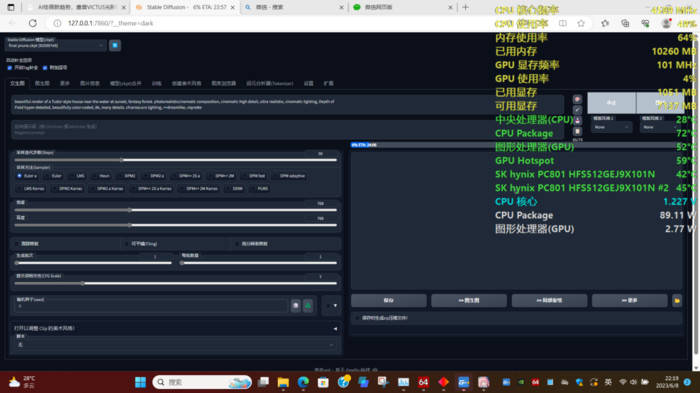Click the dice random seed icon
700x393 pixels.
tap(296, 305)
